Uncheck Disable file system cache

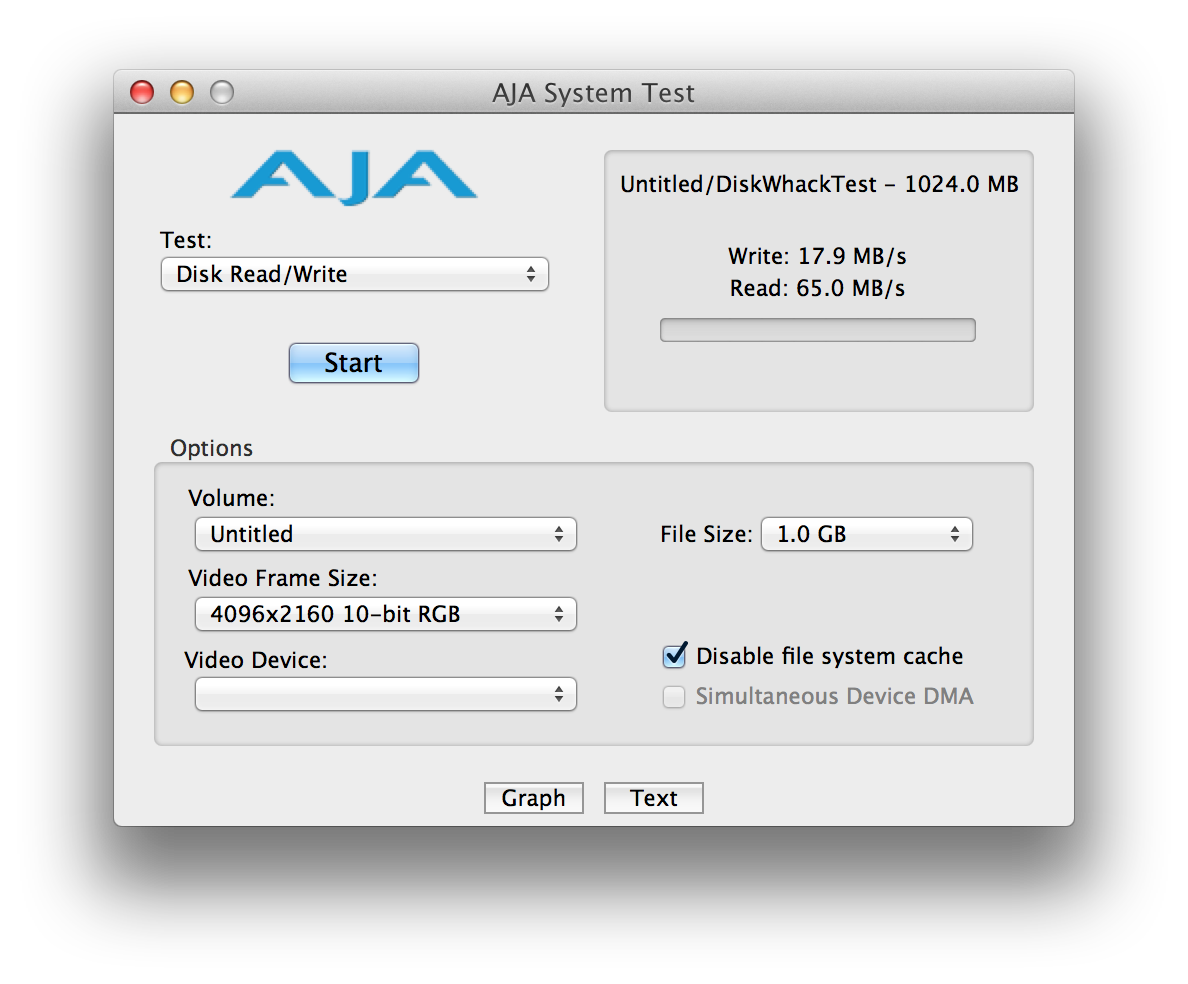click(675, 656)
